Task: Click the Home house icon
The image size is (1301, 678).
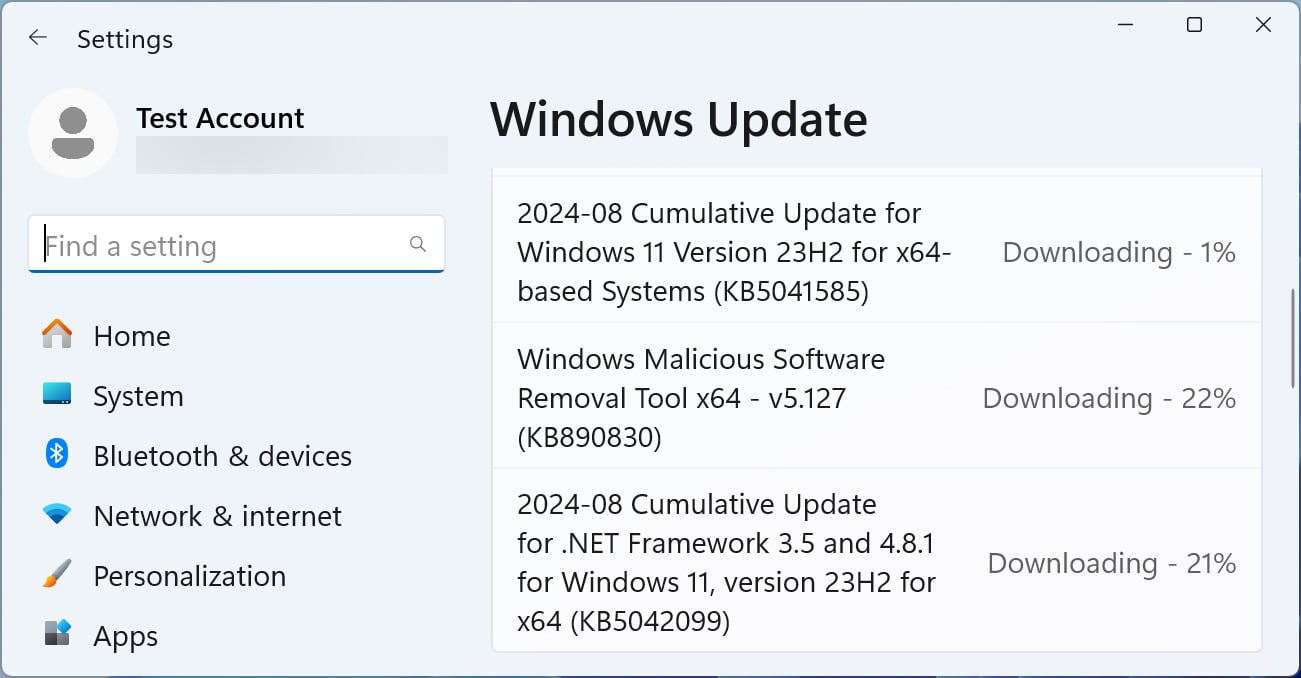Action: pyautogui.click(x=57, y=334)
